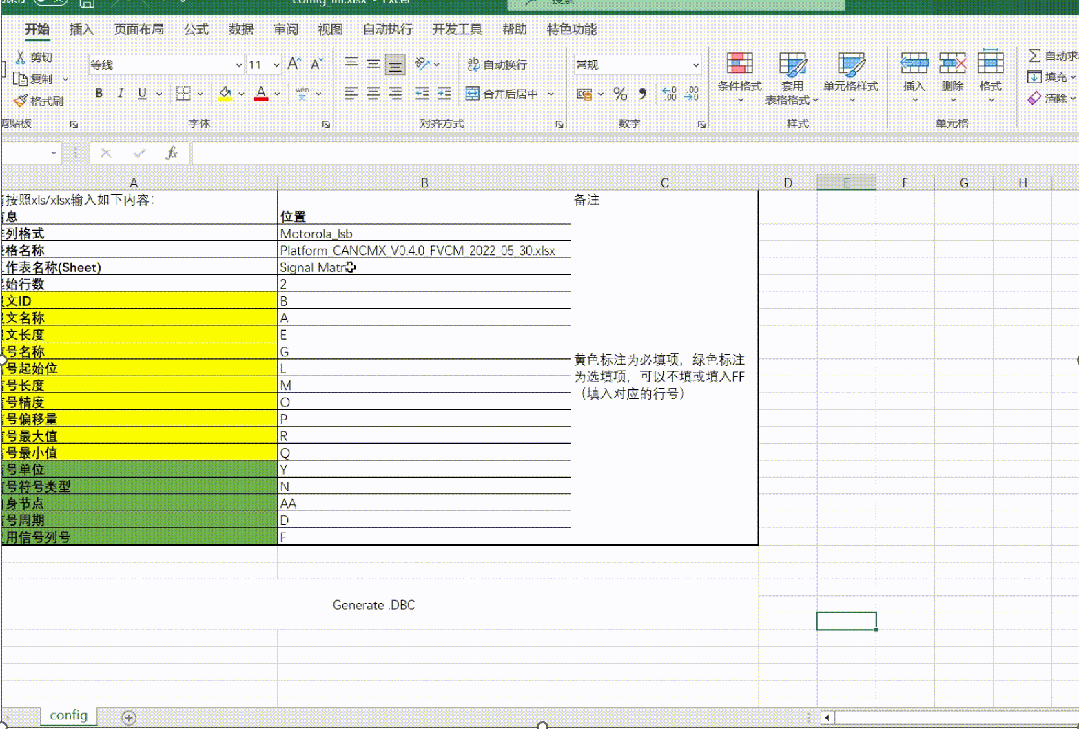Increase the cell indent
1079x729 pixels.
(x=445, y=93)
